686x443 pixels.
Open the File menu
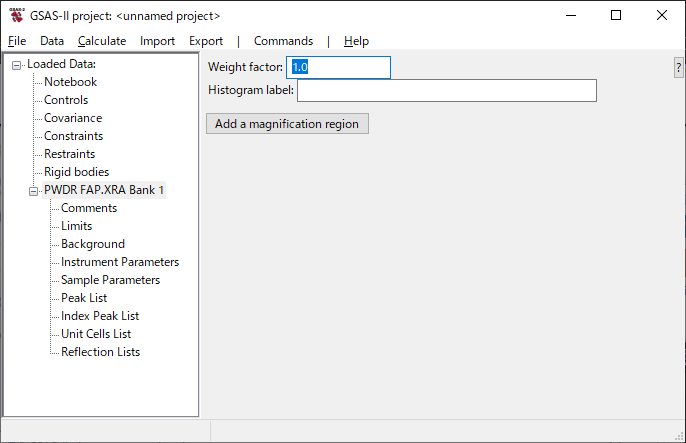[x=17, y=41]
